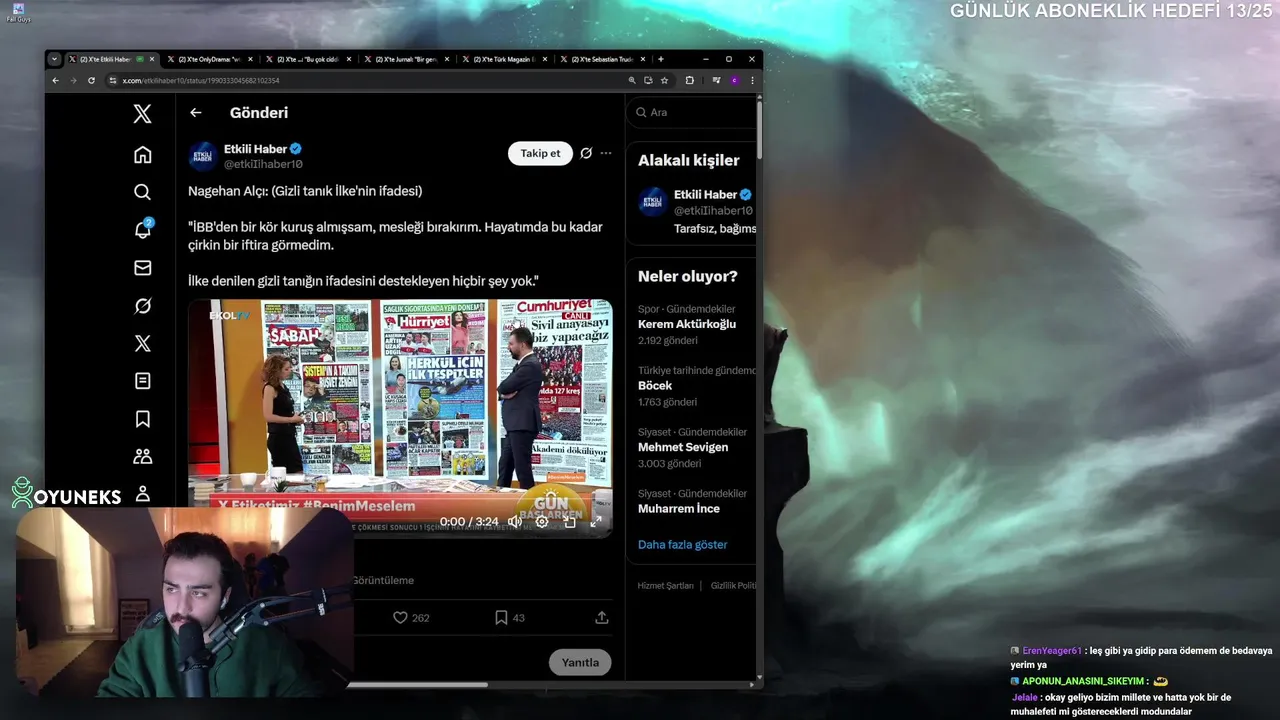Screen dimensions: 1280x720
Task: Open Etkili Haber profile avatar in post
Action: pyautogui.click(x=203, y=156)
